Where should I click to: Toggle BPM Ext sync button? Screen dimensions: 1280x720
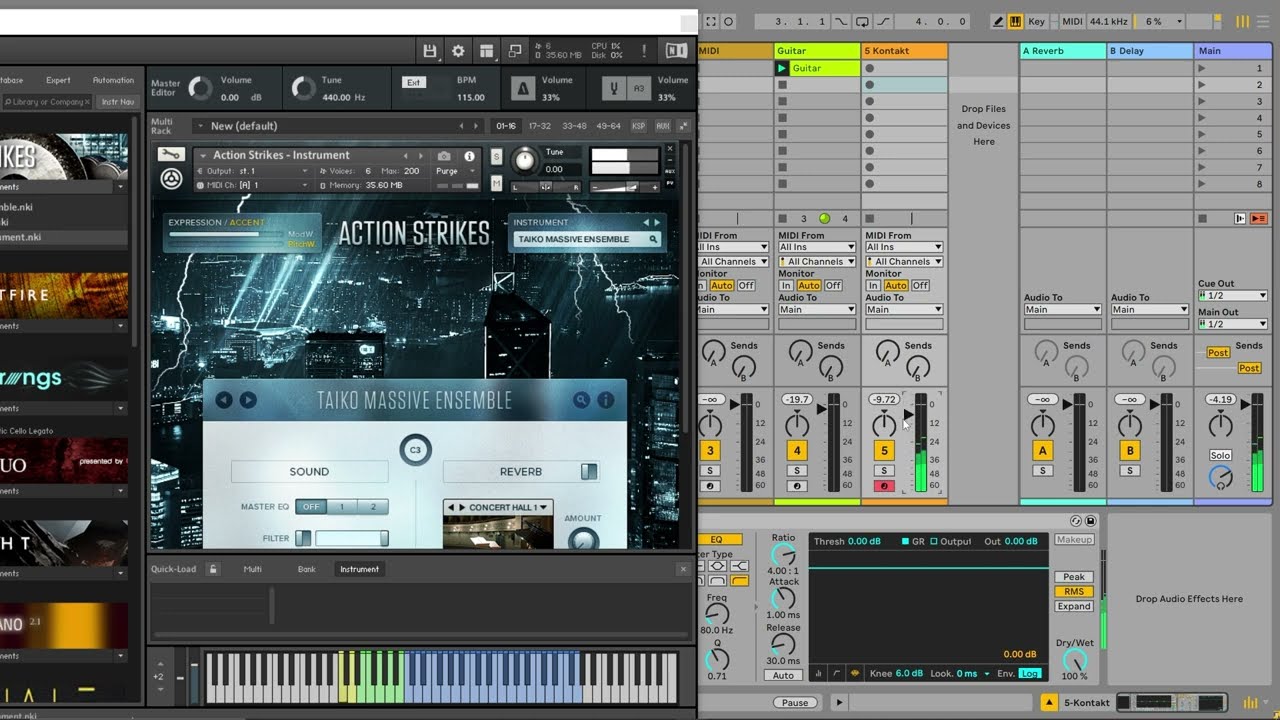tap(413, 82)
